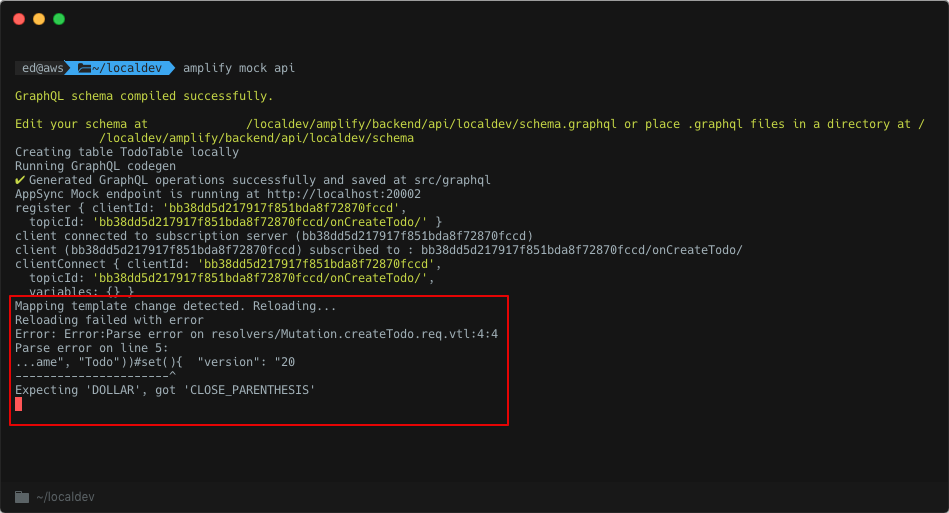The width and height of the screenshot is (949, 513).
Task: Click the yellow minimize window button
Action: click(x=39, y=19)
